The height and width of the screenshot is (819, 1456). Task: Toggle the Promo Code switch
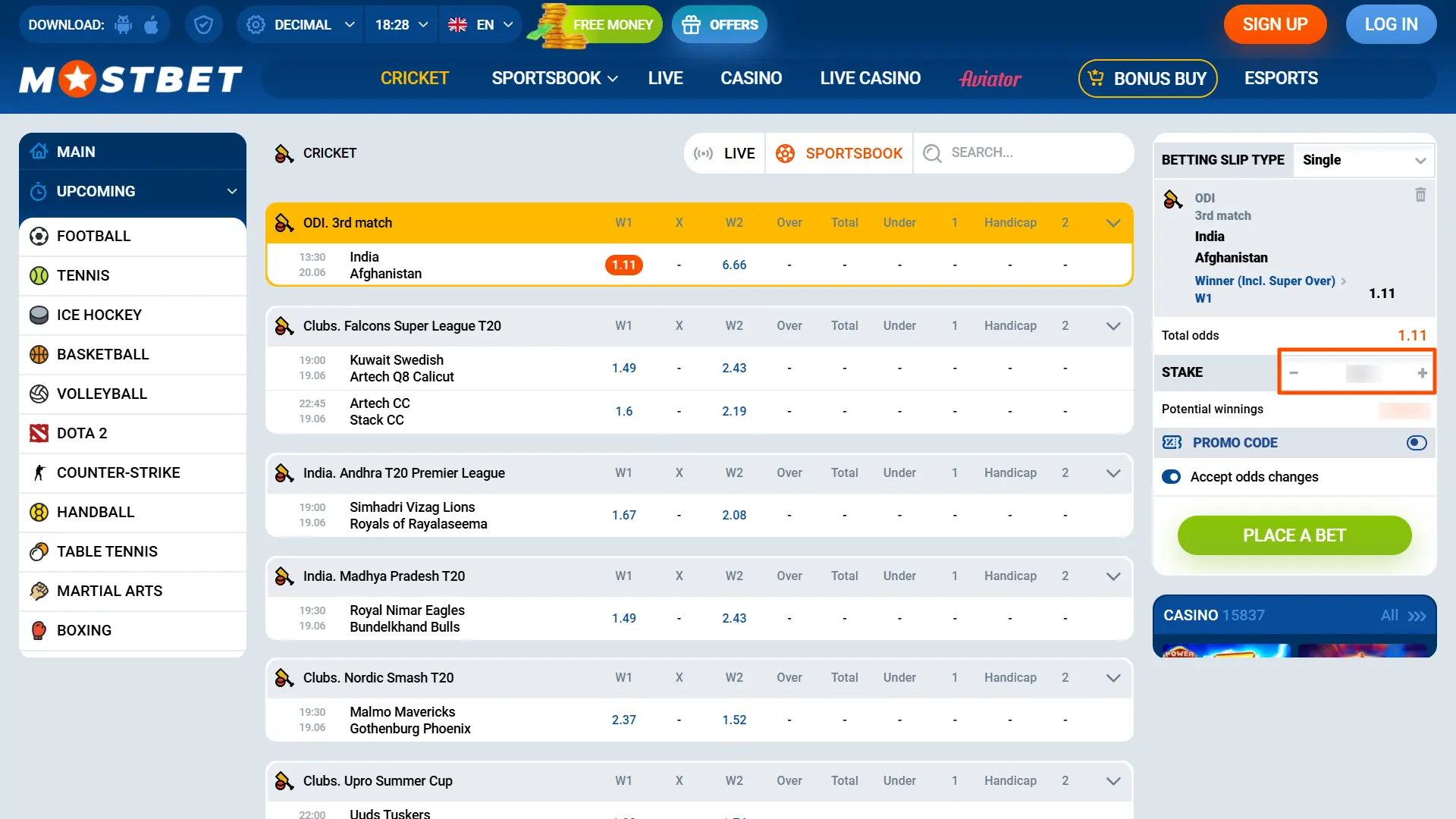(1417, 443)
